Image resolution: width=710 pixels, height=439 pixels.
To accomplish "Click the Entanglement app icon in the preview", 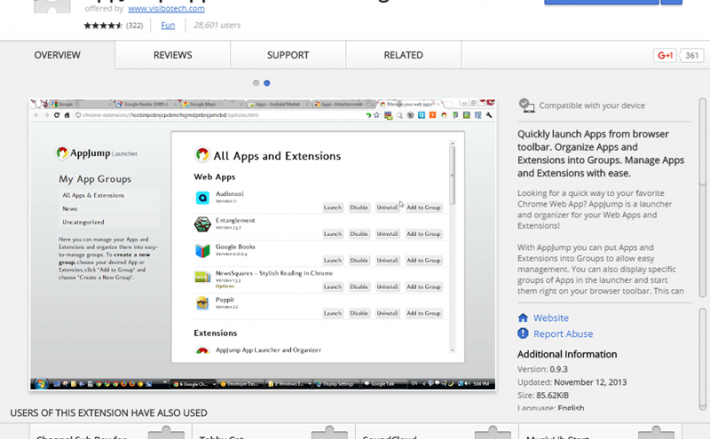I will pyautogui.click(x=202, y=224).
